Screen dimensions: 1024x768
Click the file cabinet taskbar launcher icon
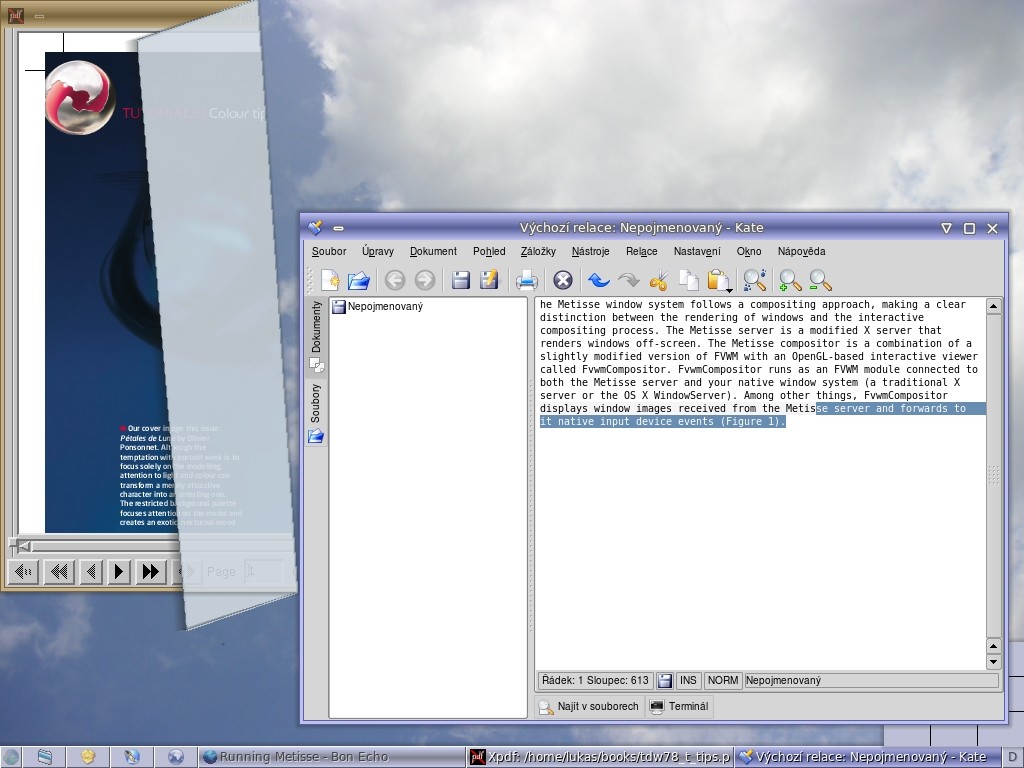pyautogui.click(x=44, y=757)
